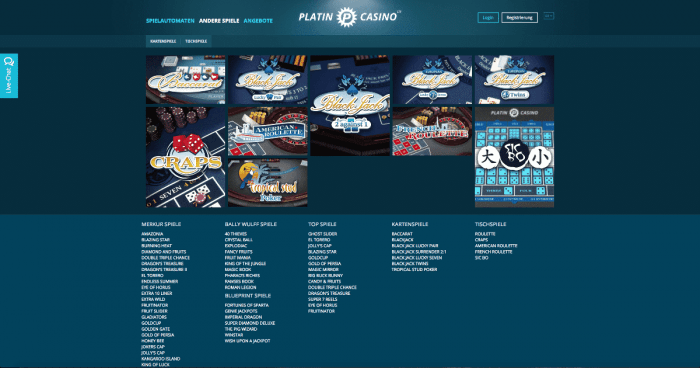Click French Roulette footer link
The height and width of the screenshot is (368, 700).
(494, 252)
